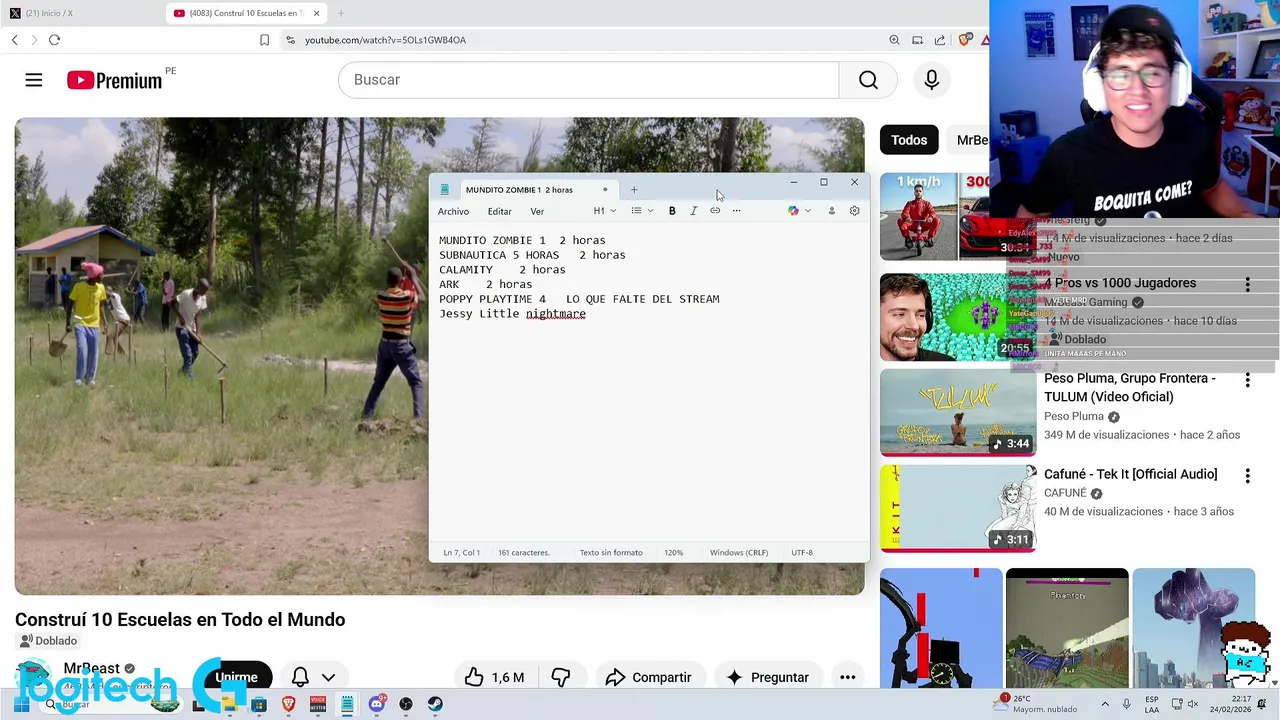Viewport: 1280px width, 720px height.
Task: Click the YouTube search magnifier button
Action: (868, 80)
